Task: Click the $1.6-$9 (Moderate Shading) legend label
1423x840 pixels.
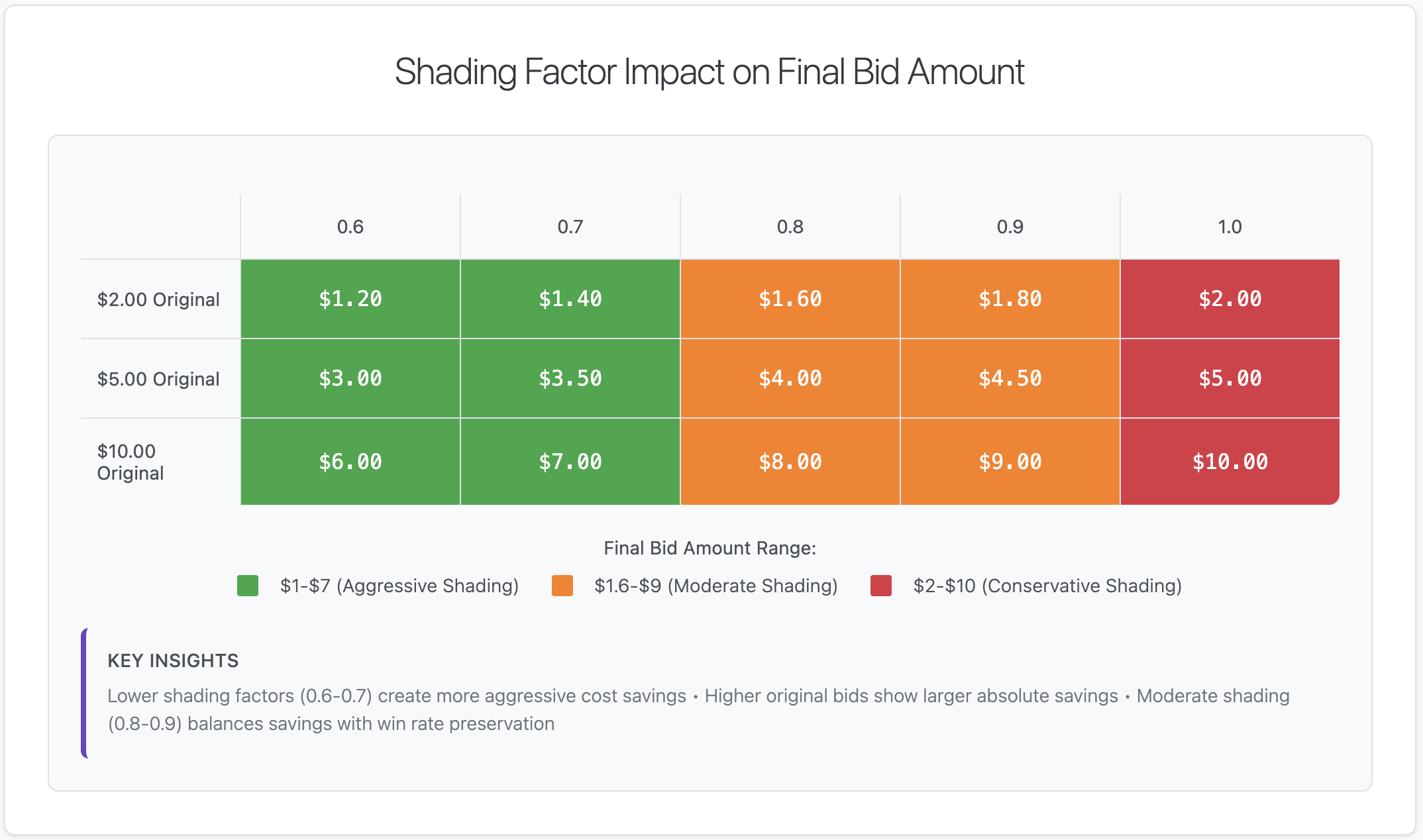Action: pos(716,586)
